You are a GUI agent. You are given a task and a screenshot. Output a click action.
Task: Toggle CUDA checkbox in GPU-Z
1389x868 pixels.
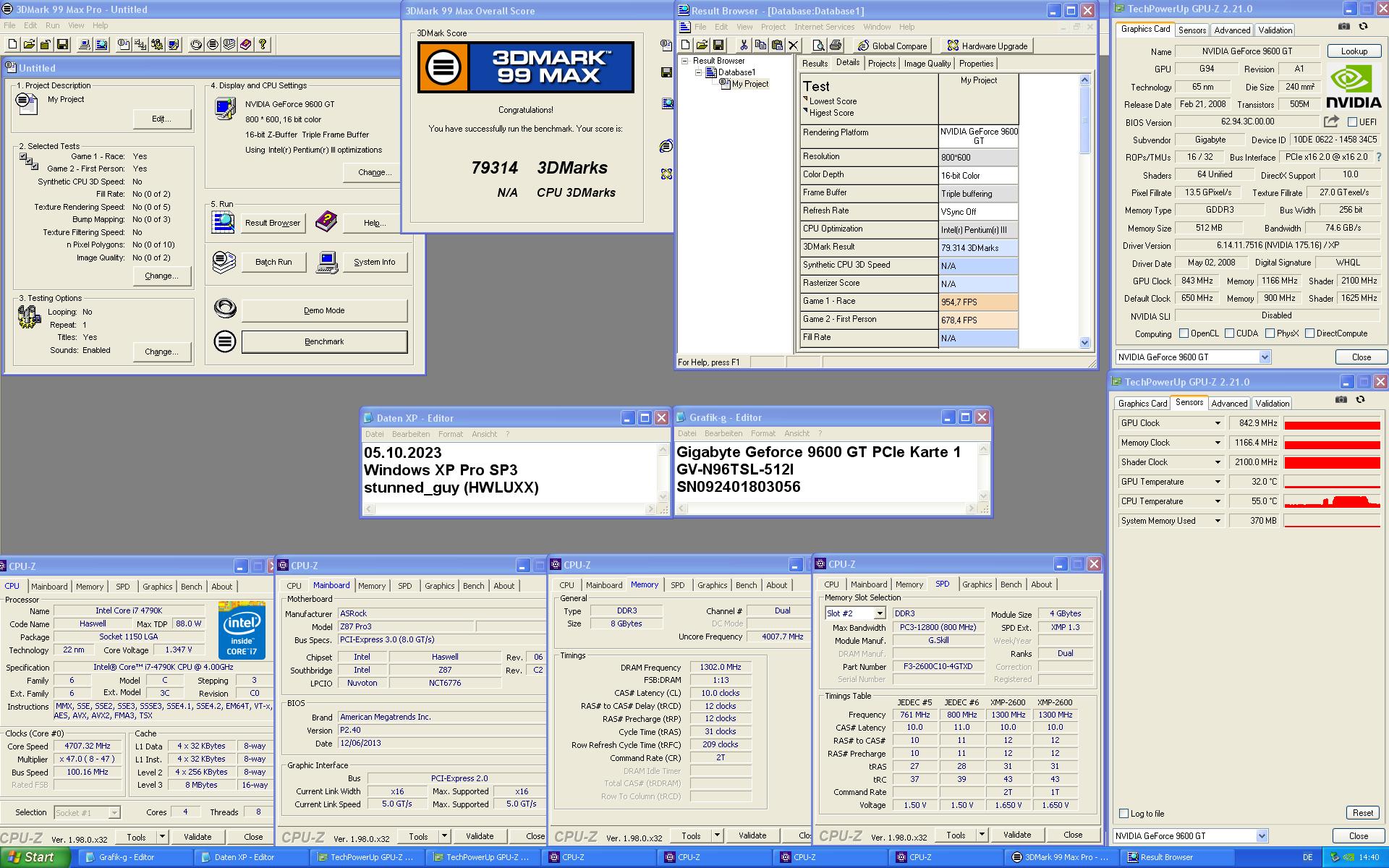(1229, 333)
